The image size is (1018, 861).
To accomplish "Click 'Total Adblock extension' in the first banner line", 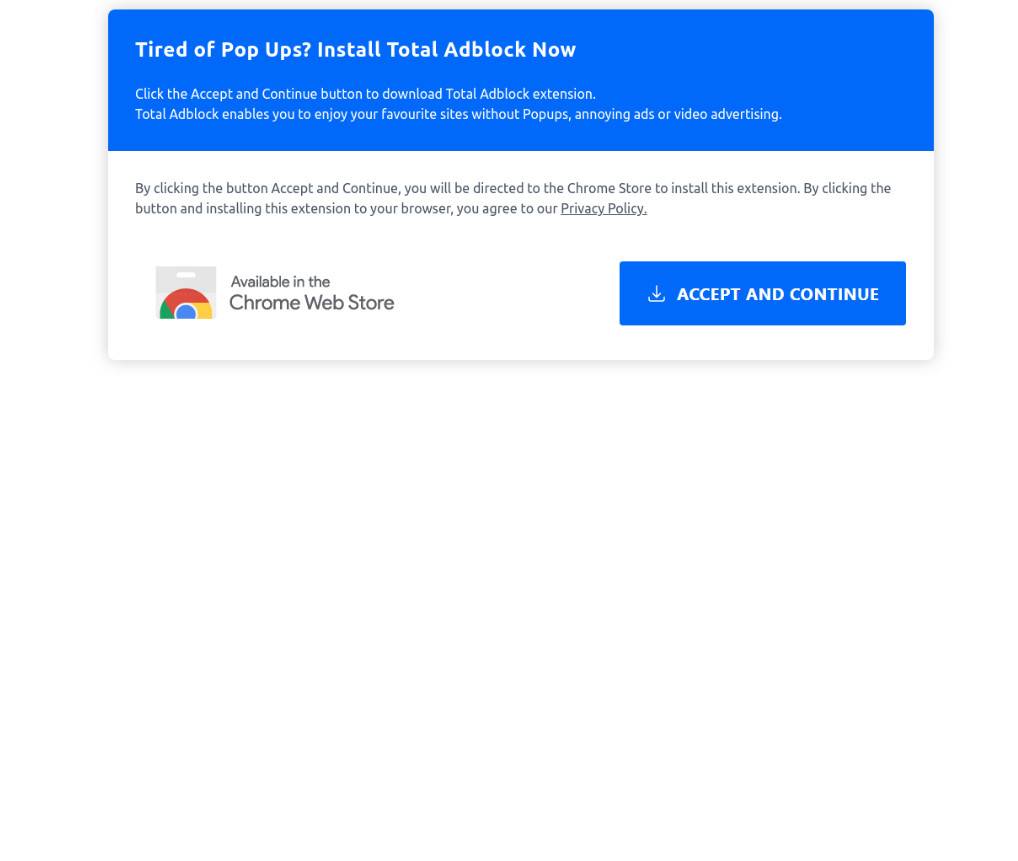I will click(x=520, y=94).
